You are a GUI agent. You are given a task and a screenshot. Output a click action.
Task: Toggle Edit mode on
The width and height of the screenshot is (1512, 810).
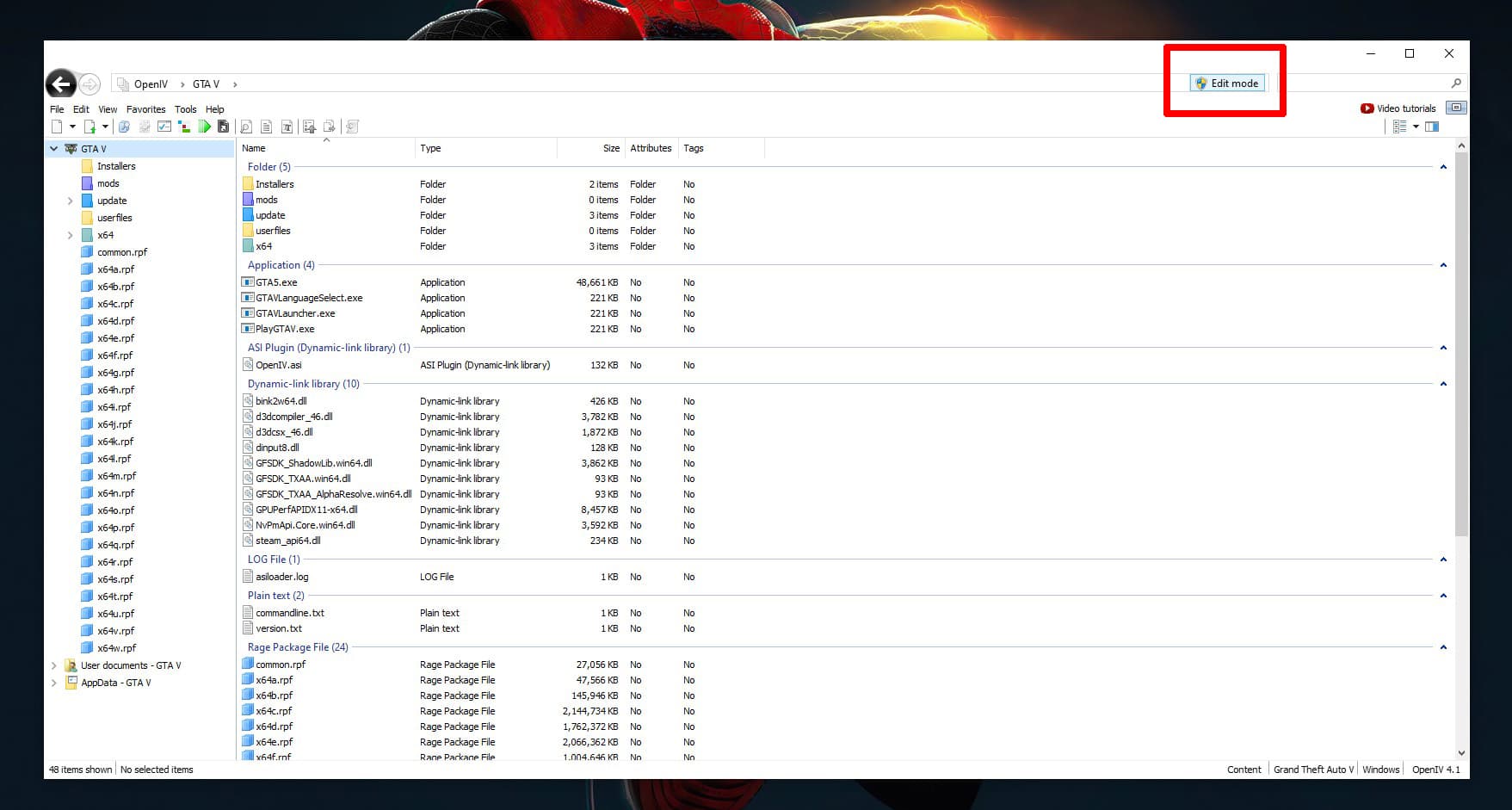pyautogui.click(x=1227, y=83)
